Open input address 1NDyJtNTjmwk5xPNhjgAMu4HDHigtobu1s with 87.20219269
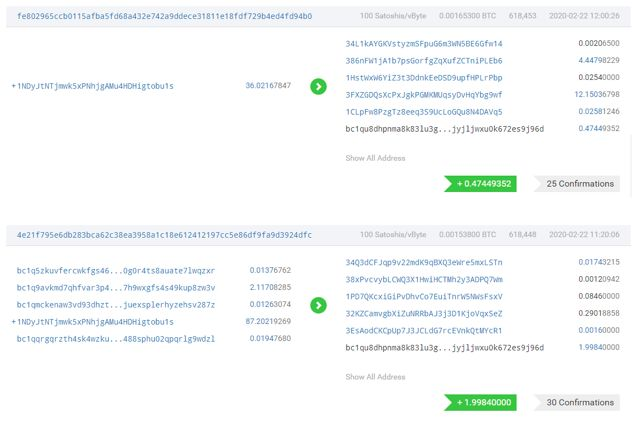Viewport: 637px width, 427px height. pyautogui.click(x=95, y=322)
